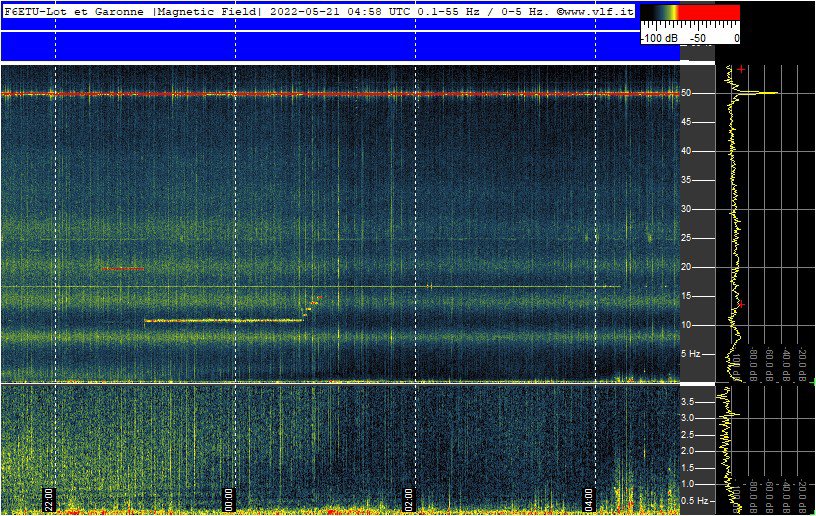816x516 pixels.
Task: Click the blue band below the title
Action: (320, 45)
